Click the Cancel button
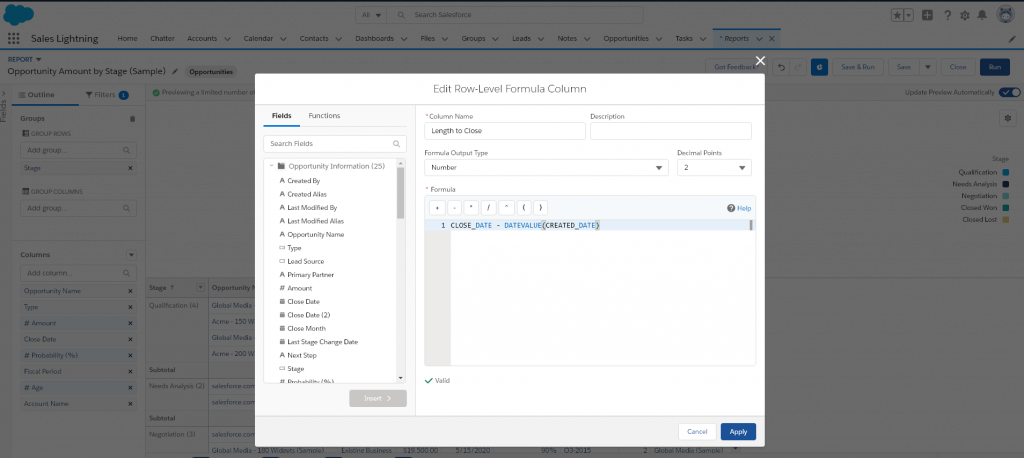Viewport: 1024px width, 458px height. (x=697, y=431)
